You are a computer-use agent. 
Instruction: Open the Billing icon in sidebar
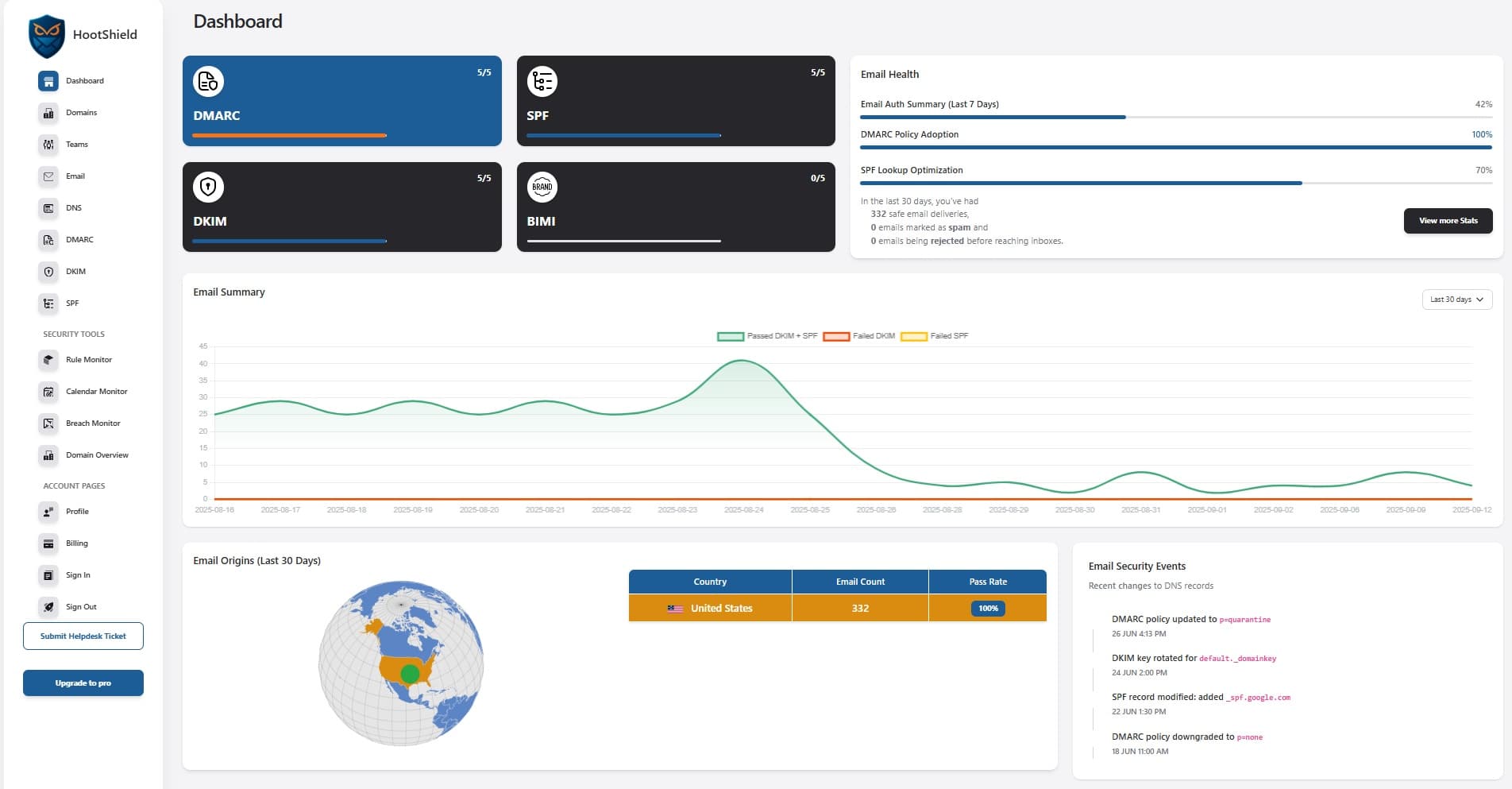tap(48, 543)
